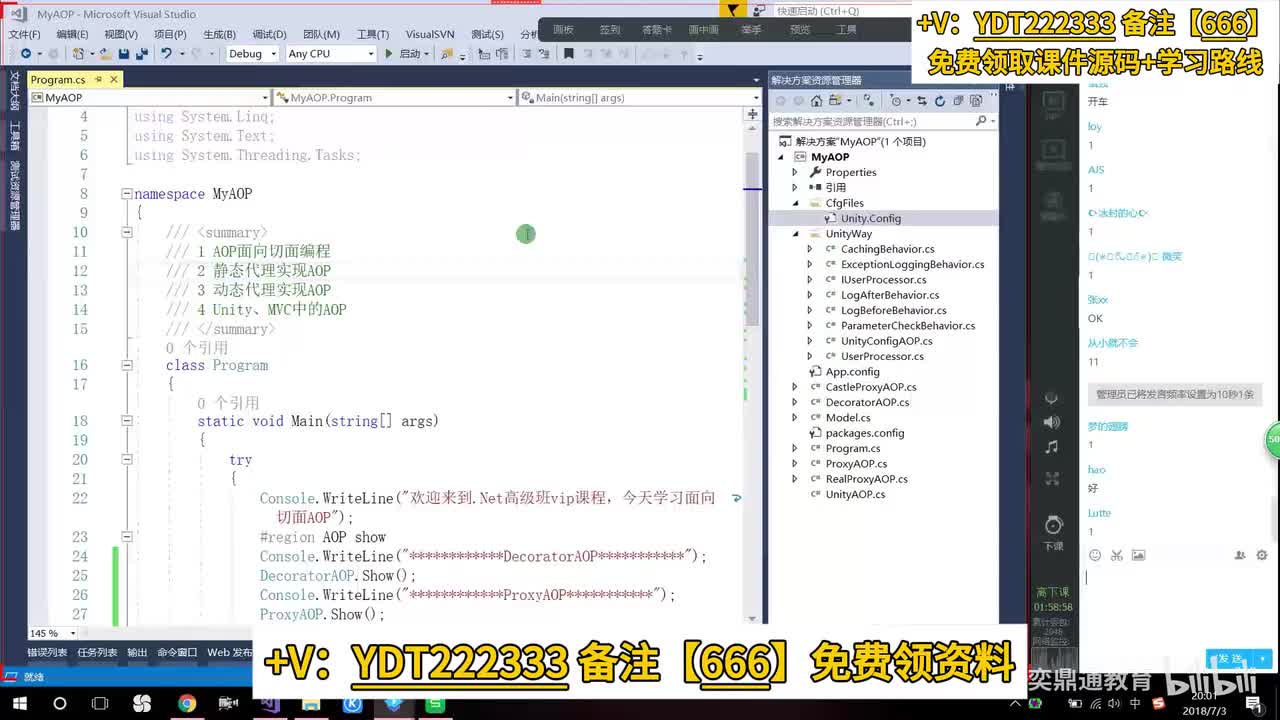Viewport: 1280px width, 720px height.
Task: Select UnityConfigAOP.cs file
Action: [x=887, y=341]
